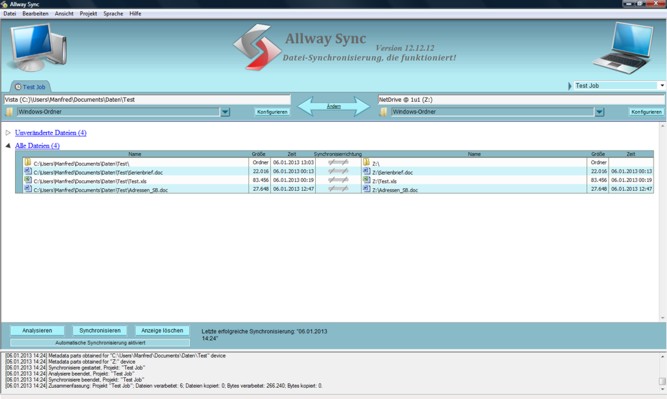Image resolution: width=667 pixels, height=399 pixels.
Task: Click left Test.xls file icon
Action: 28,180
